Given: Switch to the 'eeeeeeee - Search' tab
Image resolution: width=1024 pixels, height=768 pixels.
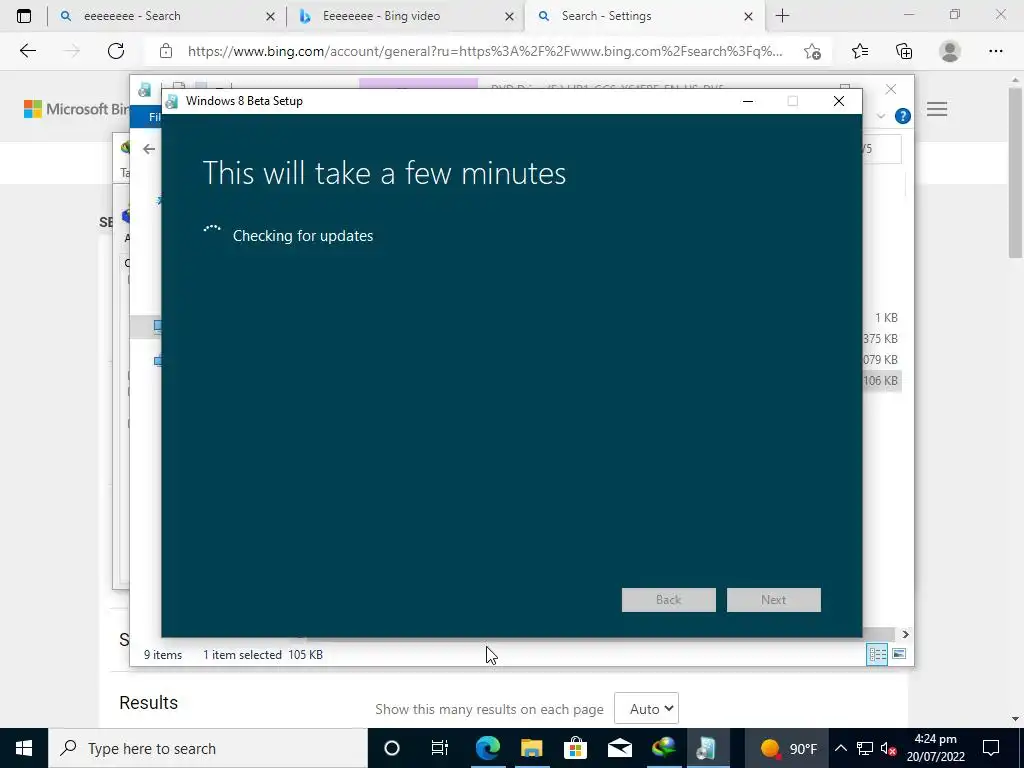Looking at the screenshot, I should tap(167, 16).
